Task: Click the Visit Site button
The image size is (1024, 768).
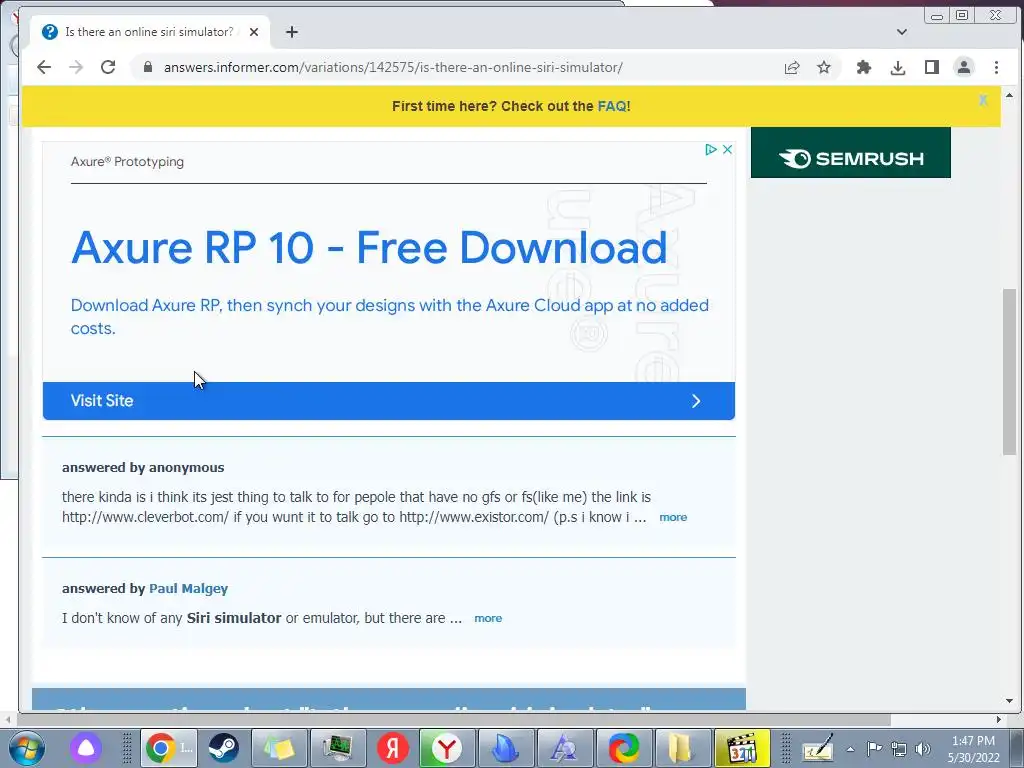Action: point(389,401)
